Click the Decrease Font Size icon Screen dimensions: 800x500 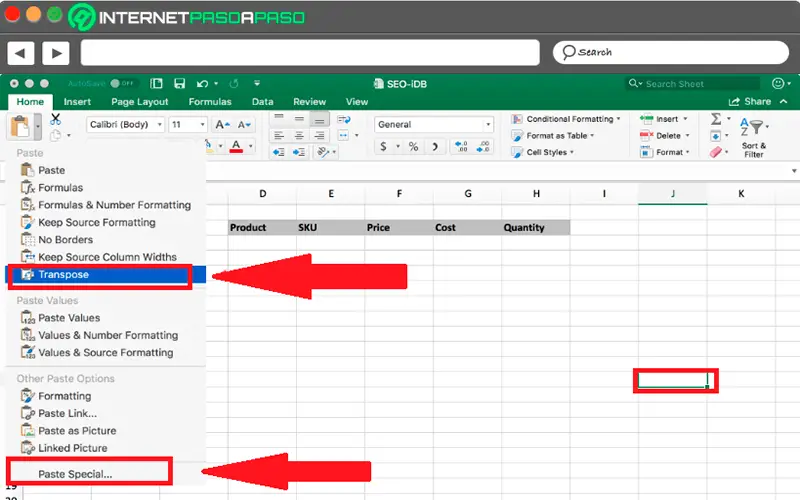click(244, 124)
